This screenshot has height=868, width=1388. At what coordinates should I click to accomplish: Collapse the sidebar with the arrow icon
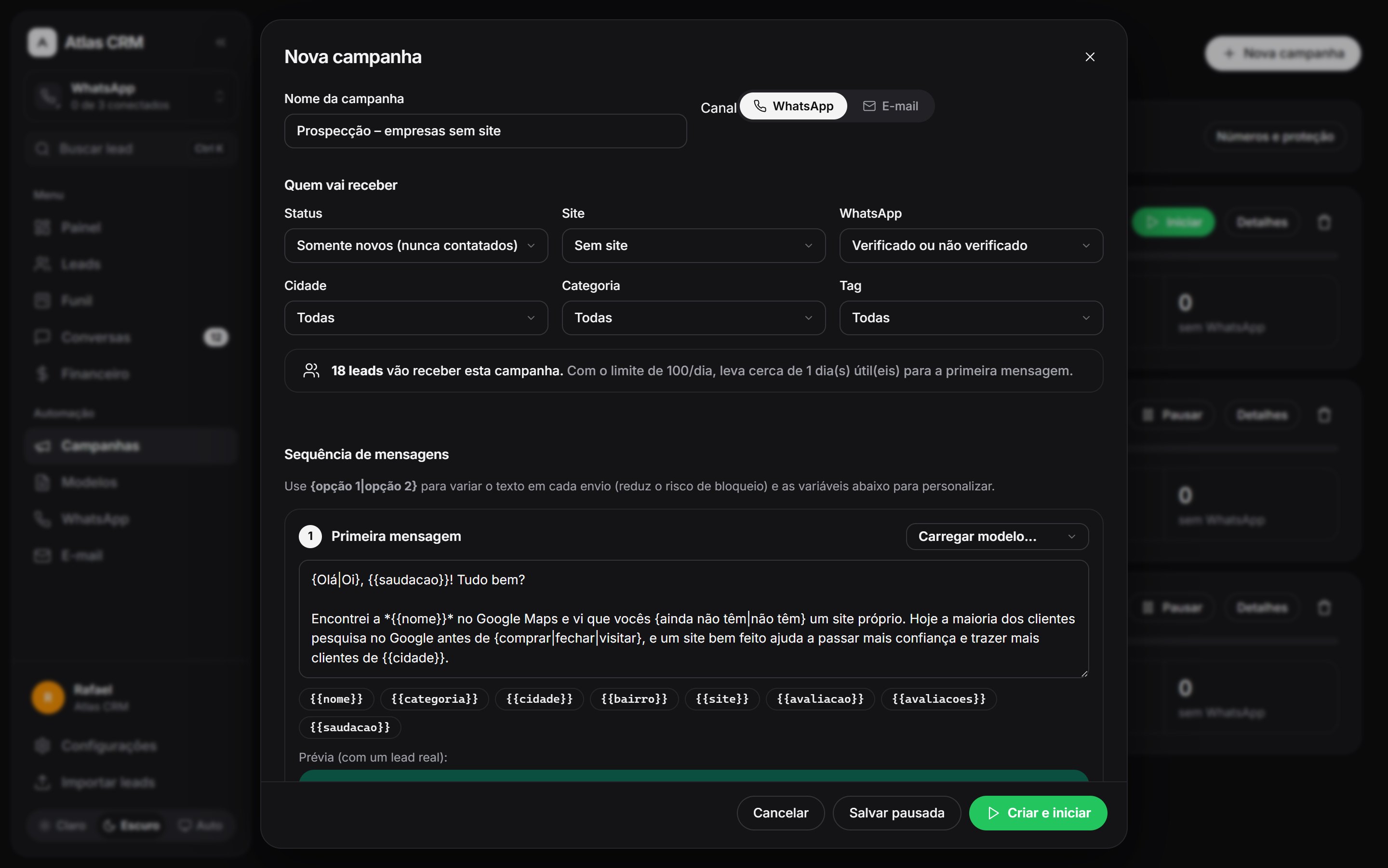[220, 42]
